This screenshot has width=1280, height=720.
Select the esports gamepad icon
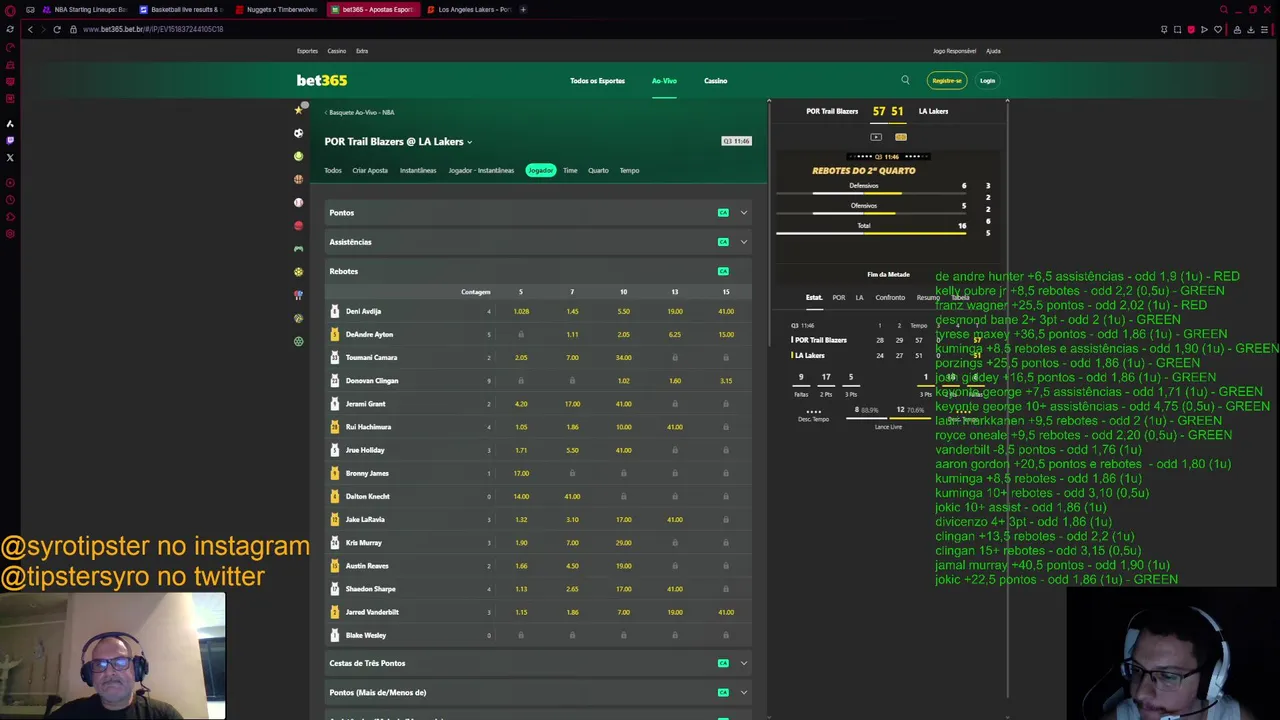coord(298,249)
